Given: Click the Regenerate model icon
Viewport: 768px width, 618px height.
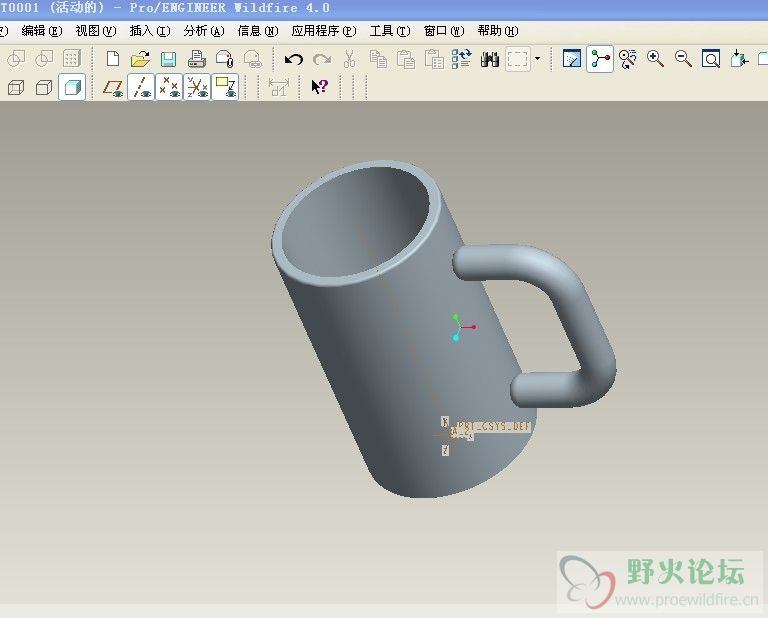Looking at the screenshot, I should (x=461, y=59).
